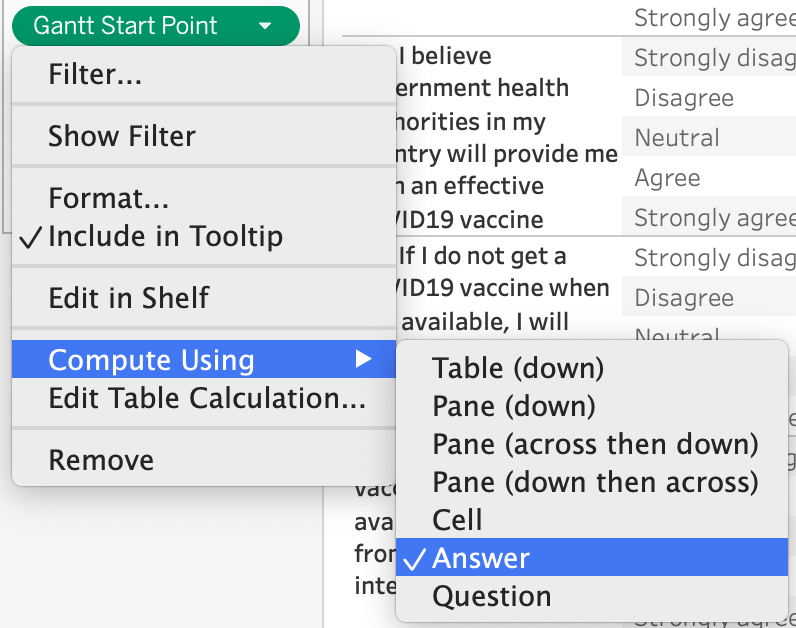Click the Agree row label in view

click(667, 178)
